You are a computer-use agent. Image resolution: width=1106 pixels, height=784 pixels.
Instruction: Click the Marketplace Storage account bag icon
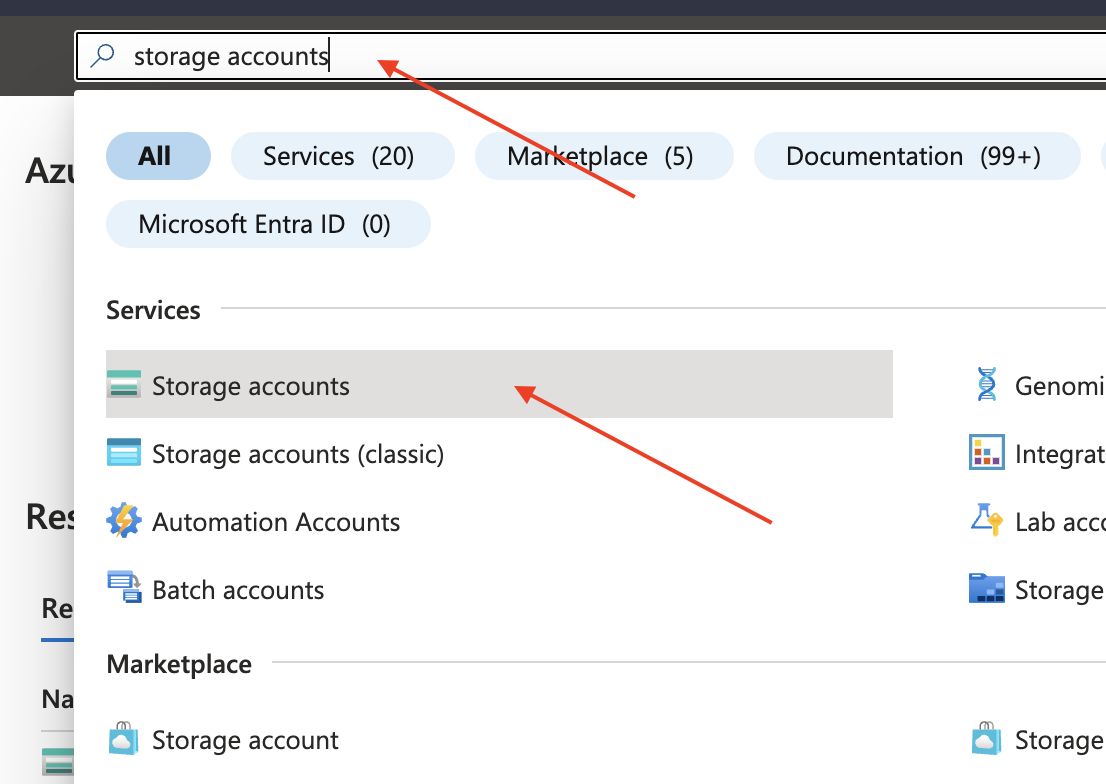pos(124,739)
